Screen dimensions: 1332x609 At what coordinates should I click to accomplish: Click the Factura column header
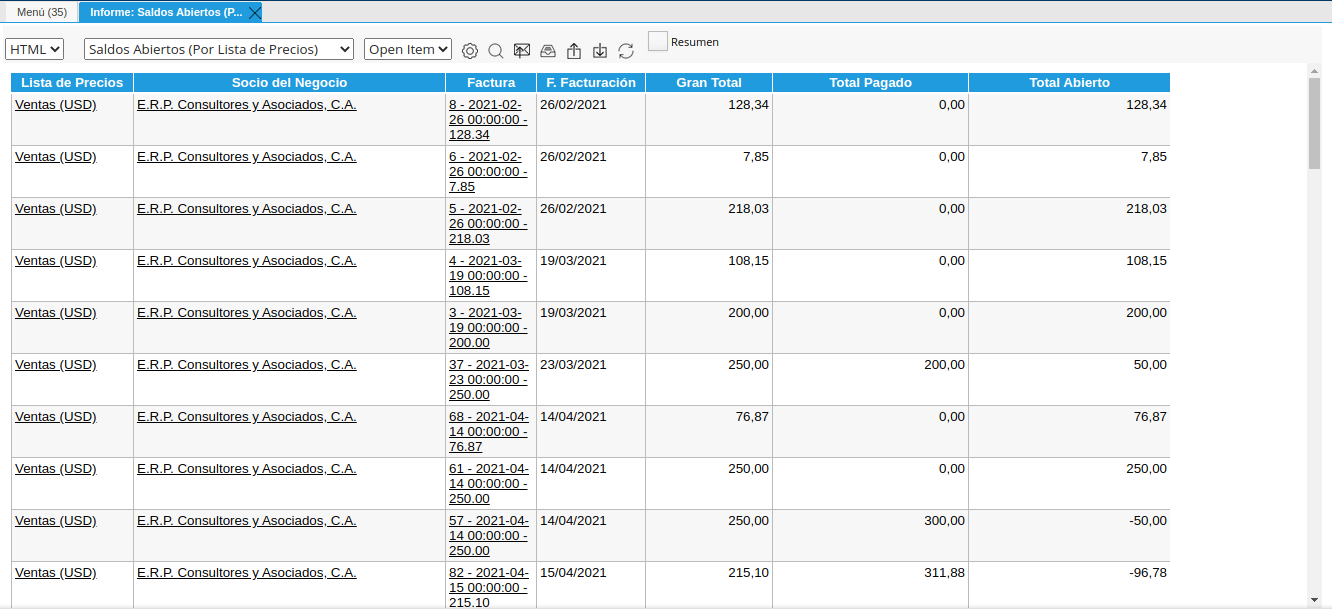(491, 83)
